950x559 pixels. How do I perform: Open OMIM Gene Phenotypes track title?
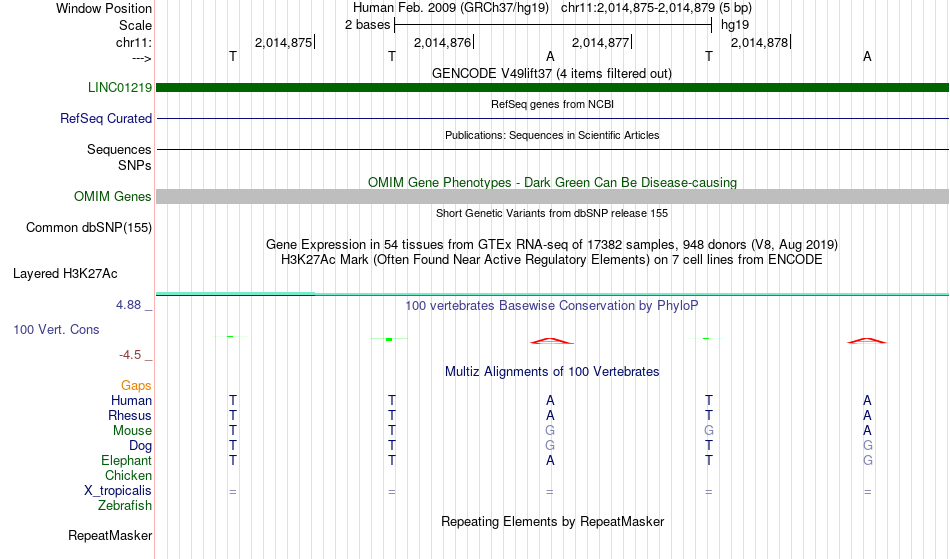coord(552,182)
